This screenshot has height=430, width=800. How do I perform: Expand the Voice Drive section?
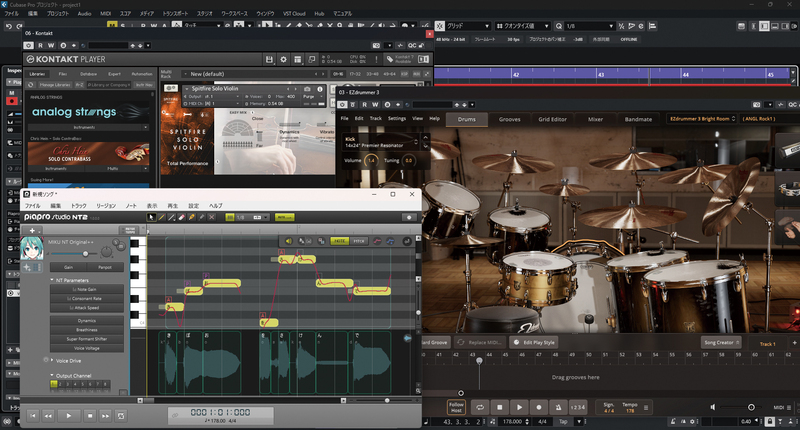pyautogui.click(x=52, y=360)
